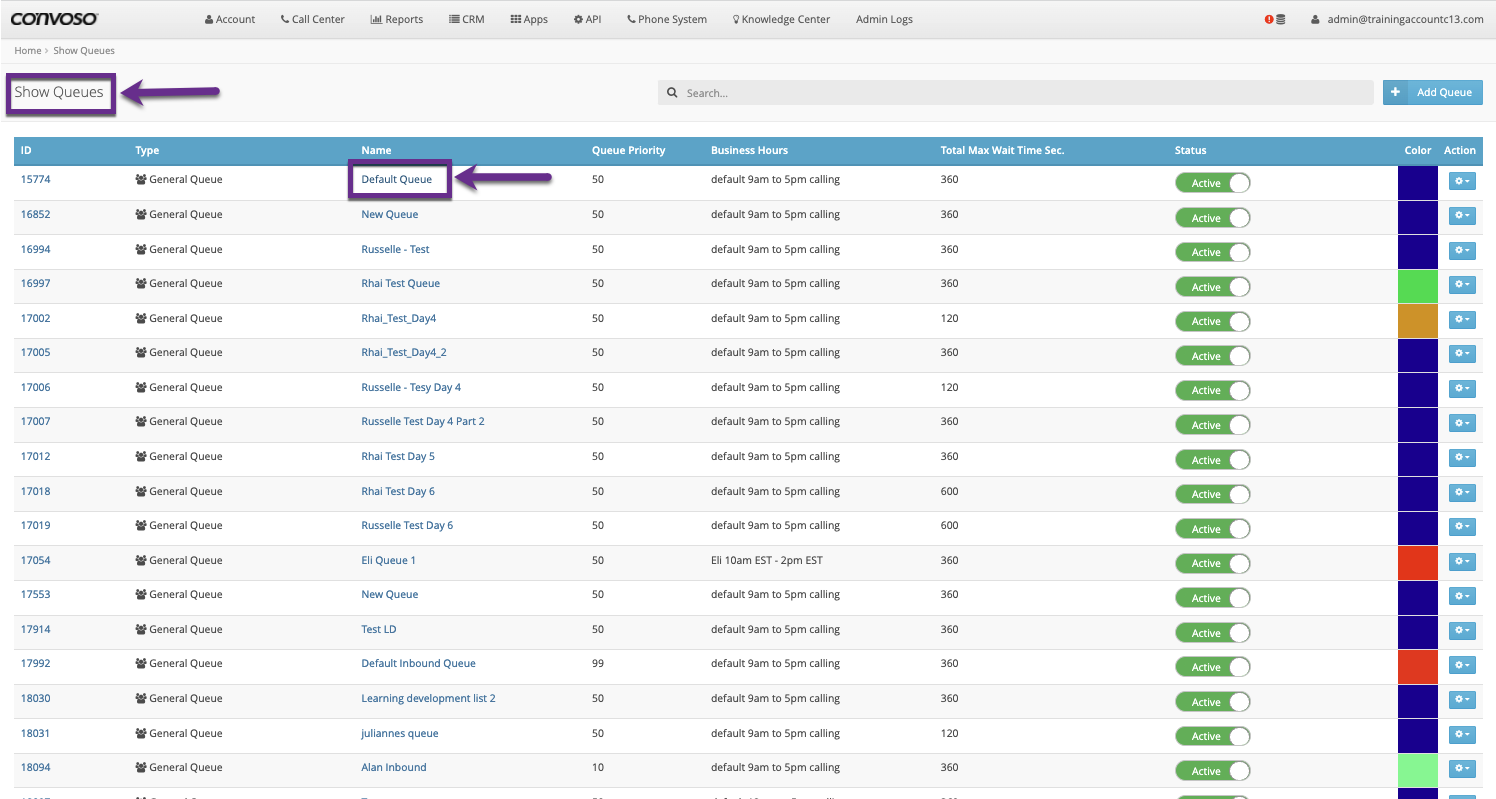Click the database stack icon in header
This screenshot has width=1496, height=799.
coord(1281,19)
